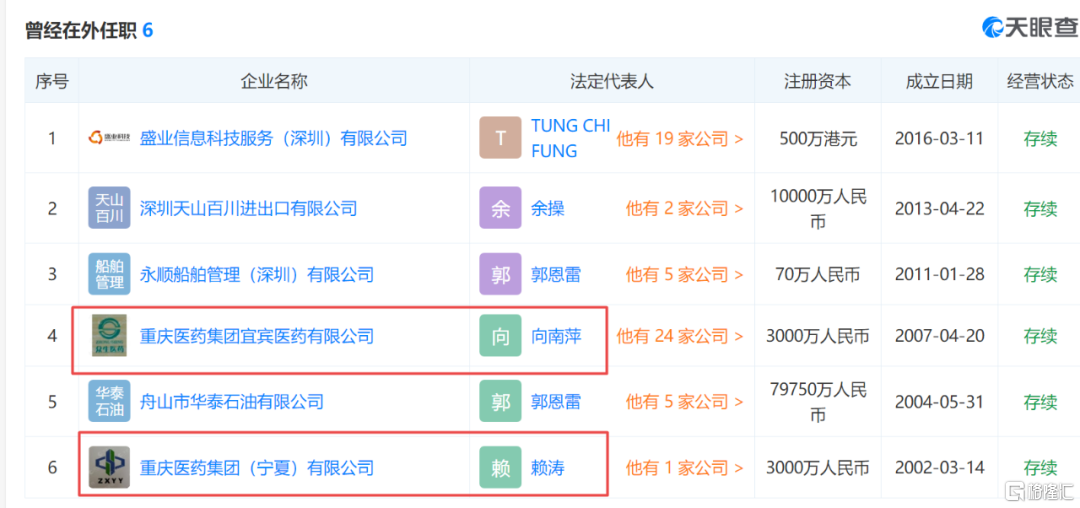
Task: Open 盛业信息科技服务（深圳）有限公司 company link
Action: click(273, 139)
